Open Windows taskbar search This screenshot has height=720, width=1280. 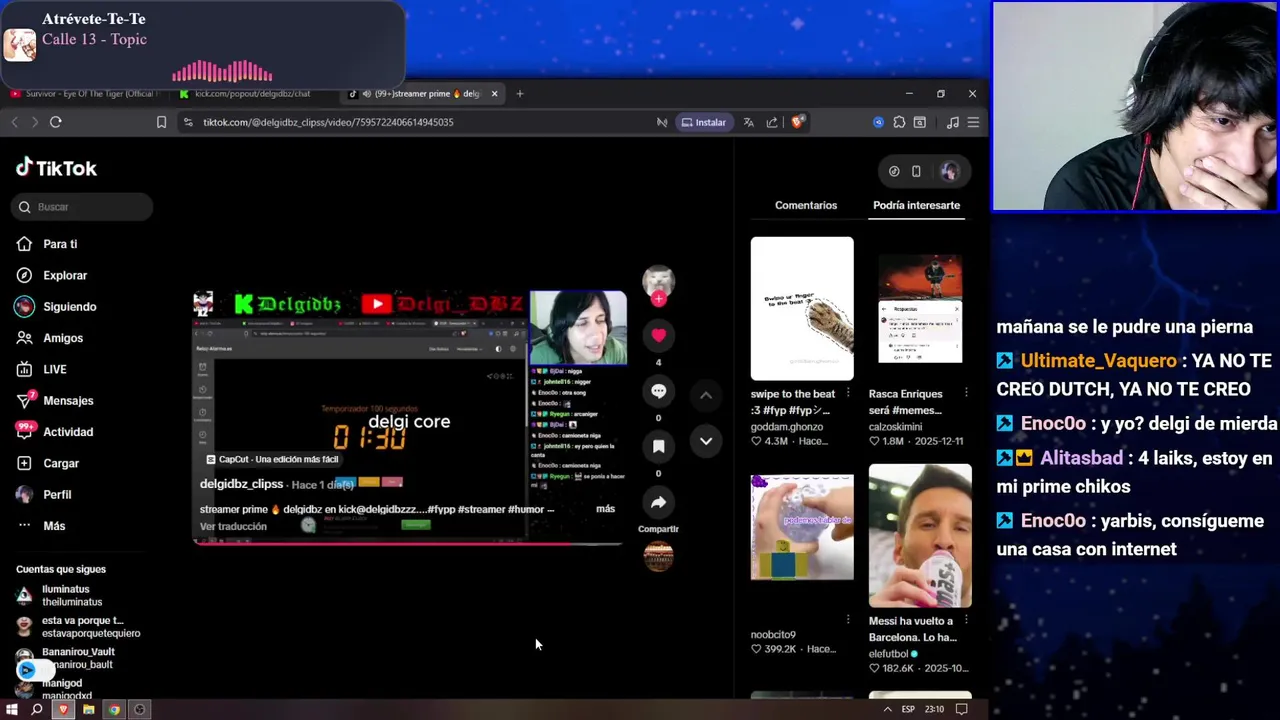click(x=37, y=709)
